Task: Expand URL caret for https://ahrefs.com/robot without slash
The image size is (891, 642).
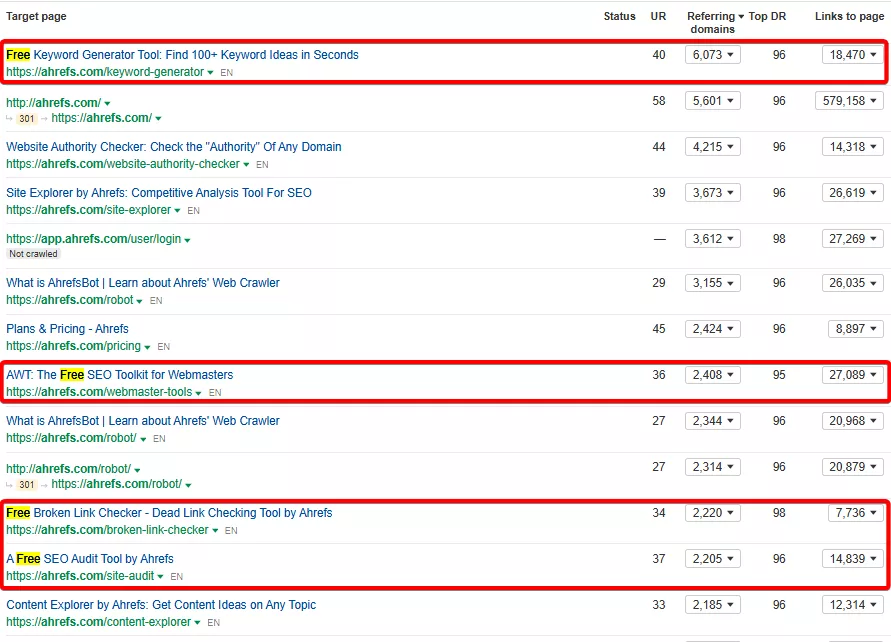Action: (x=139, y=301)
